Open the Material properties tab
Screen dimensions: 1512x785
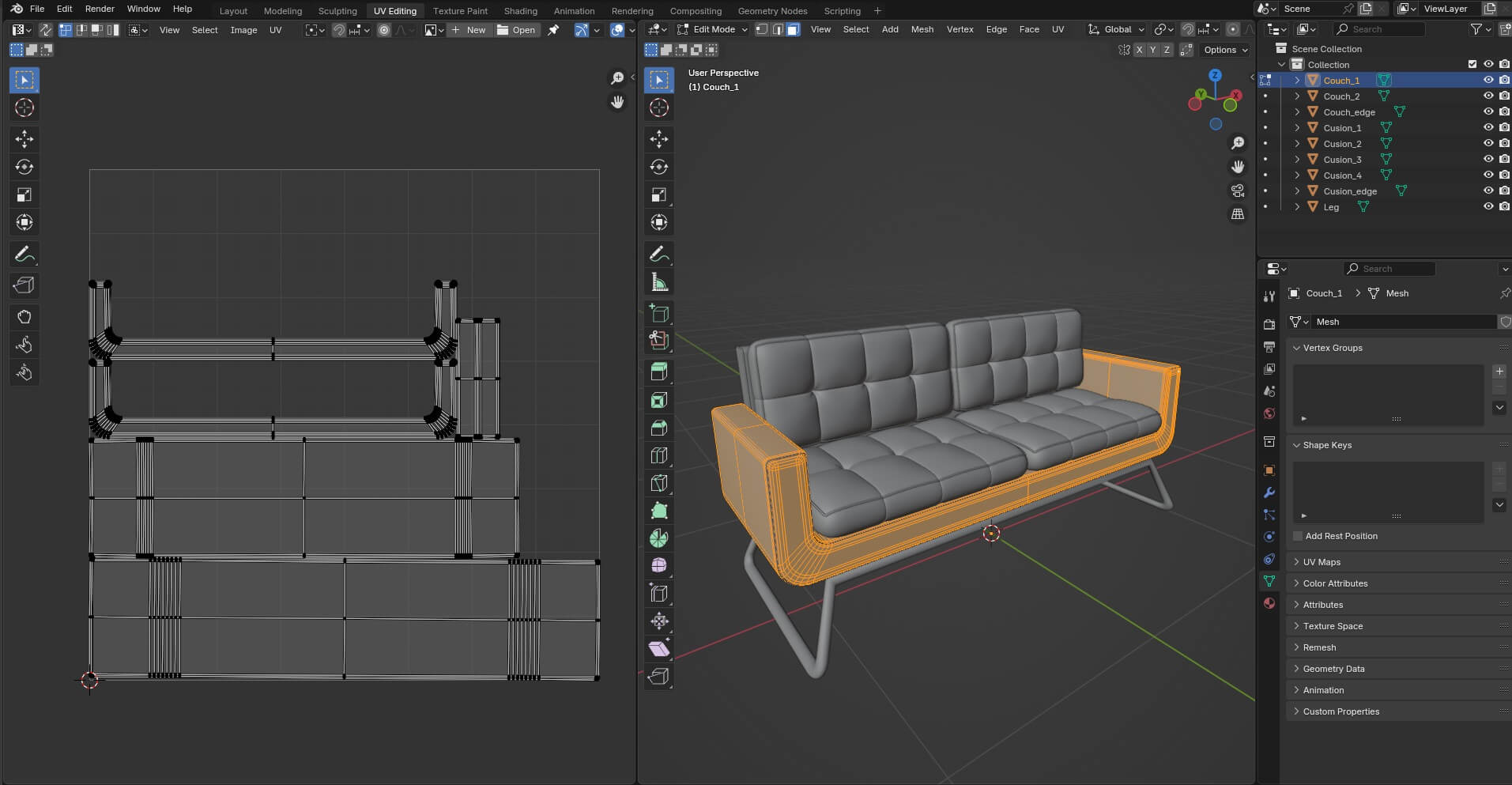pos(1269,603)
